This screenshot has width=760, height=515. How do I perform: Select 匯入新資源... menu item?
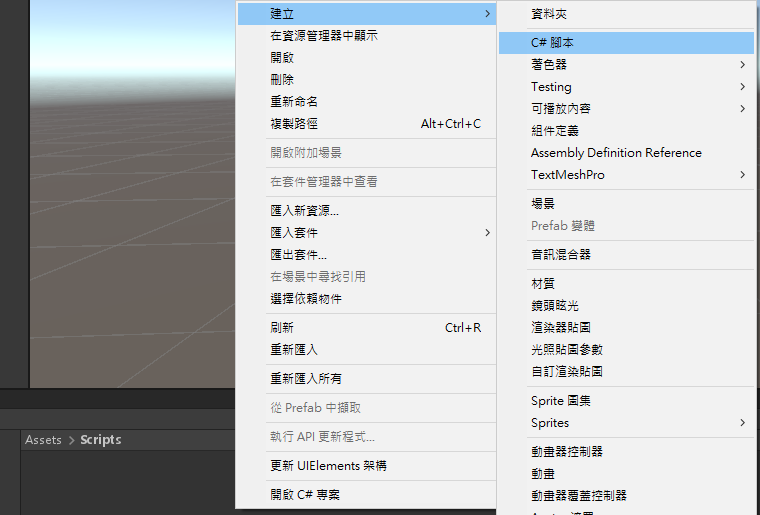(x=304, y=211)
